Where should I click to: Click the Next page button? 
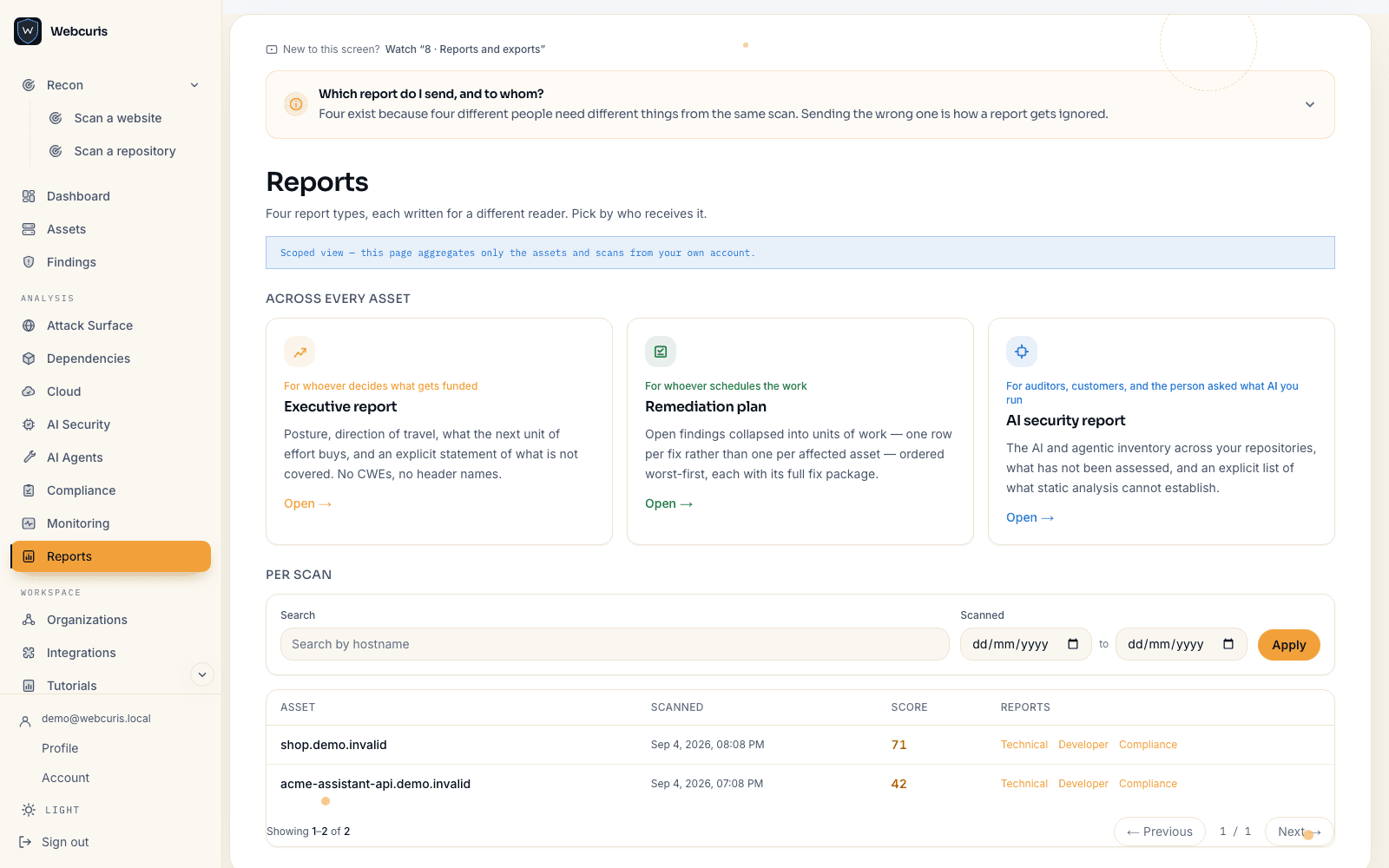point(1299,832)
